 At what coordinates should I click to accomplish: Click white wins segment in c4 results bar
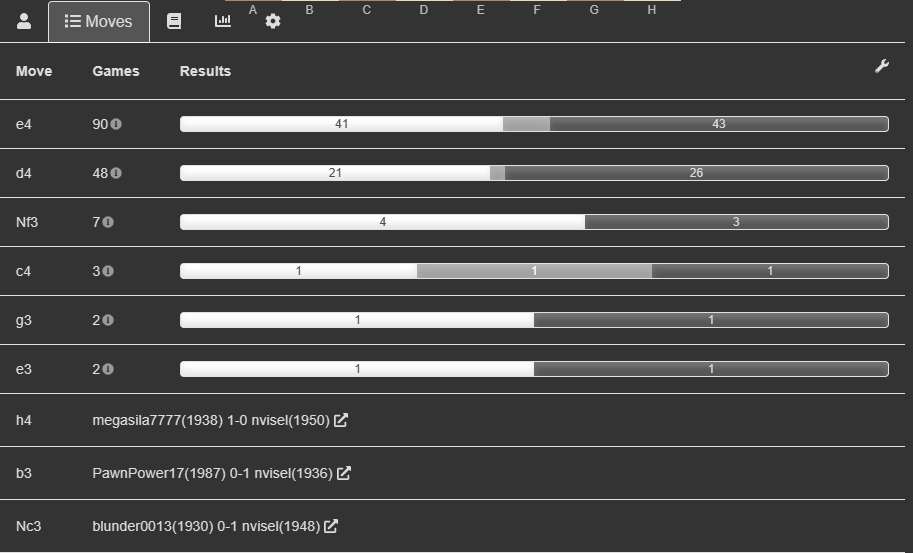tap(298, 271)
